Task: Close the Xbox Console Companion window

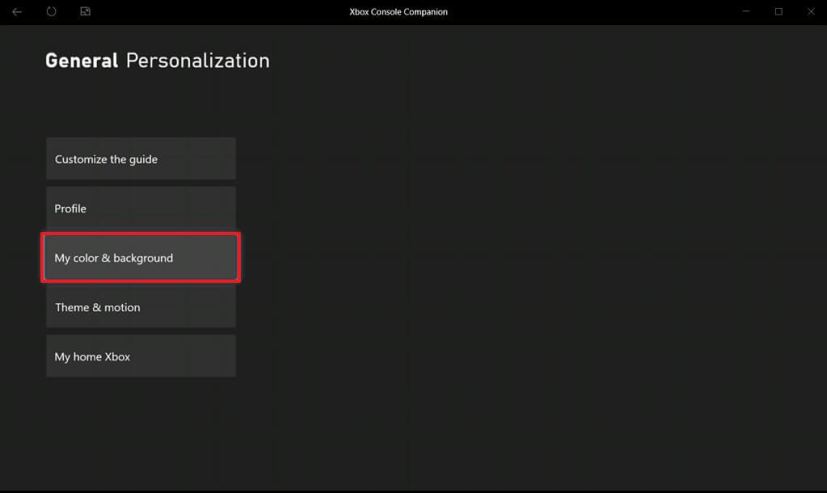Action: pos(811,12)
